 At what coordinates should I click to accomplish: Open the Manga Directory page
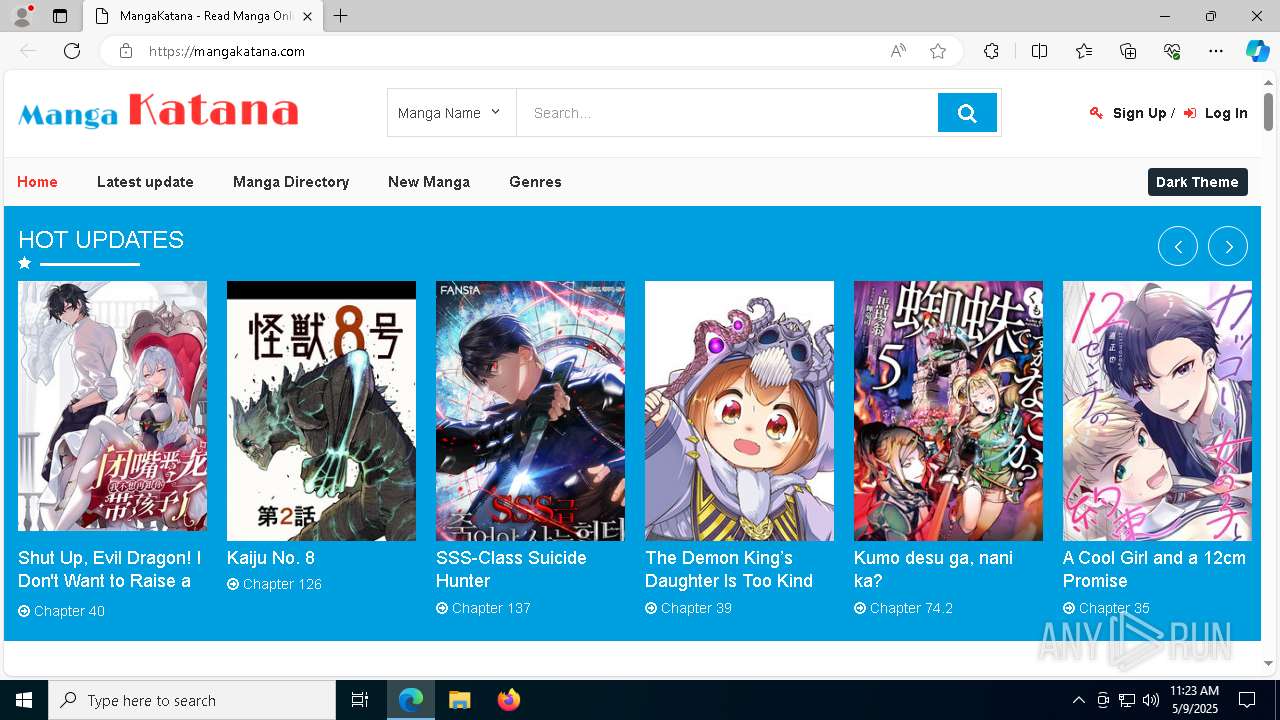[291, 182]
